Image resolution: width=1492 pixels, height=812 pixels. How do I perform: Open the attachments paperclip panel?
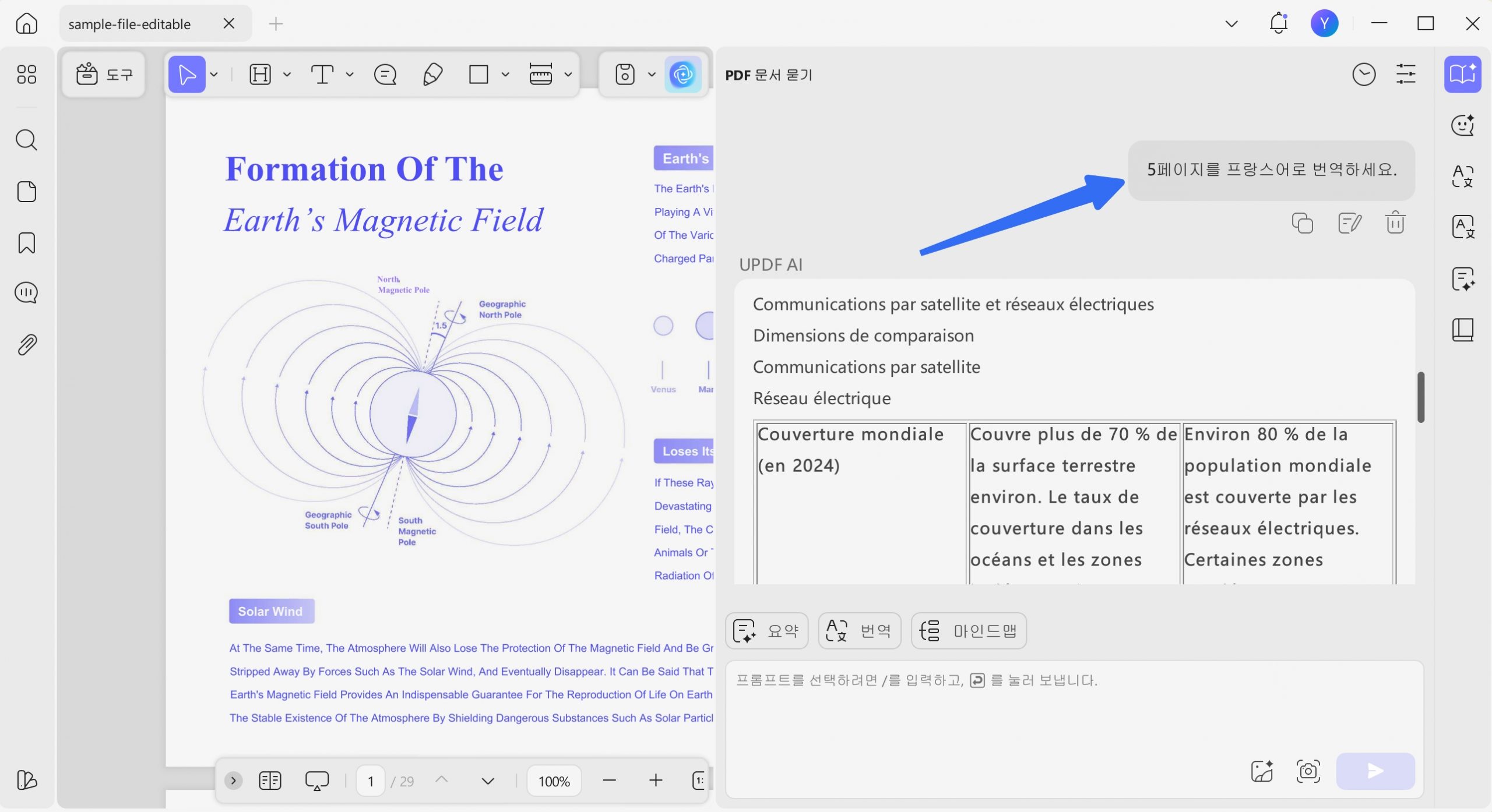26,345
